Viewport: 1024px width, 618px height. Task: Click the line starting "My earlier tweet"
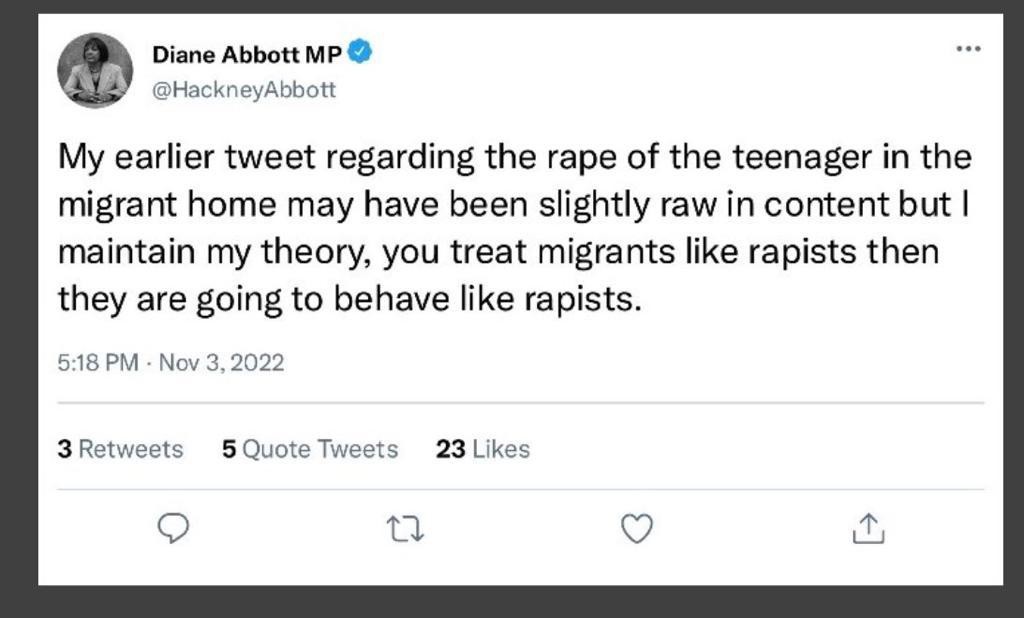click(514, 157)
